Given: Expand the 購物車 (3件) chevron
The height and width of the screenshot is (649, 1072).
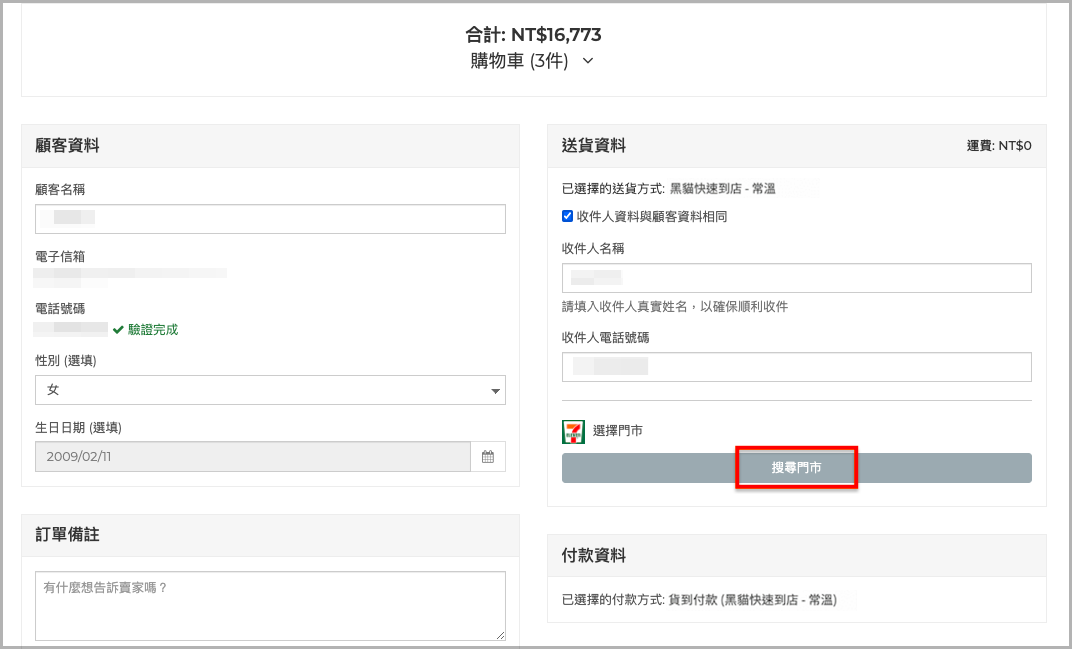Looking at the screenshot, I should [588, 61].
